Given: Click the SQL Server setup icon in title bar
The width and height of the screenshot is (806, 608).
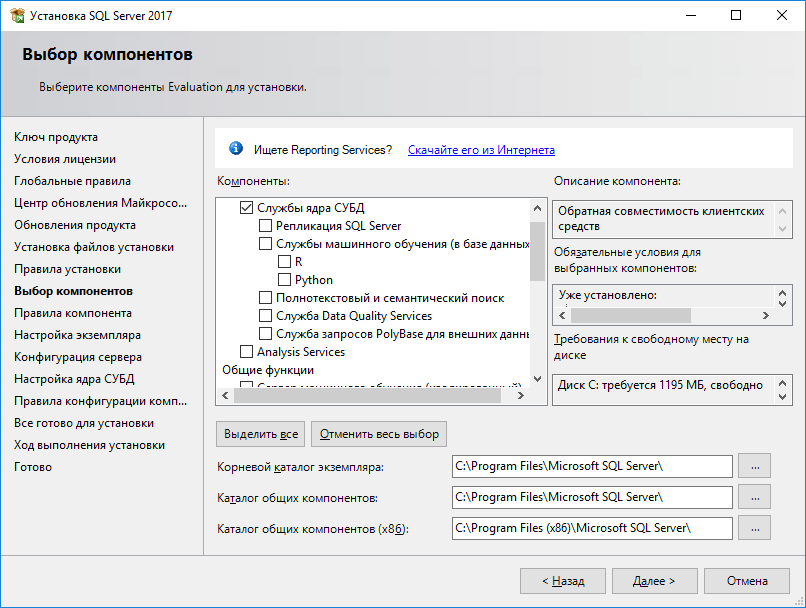Looking at the screenshot, I should point(16,16).
